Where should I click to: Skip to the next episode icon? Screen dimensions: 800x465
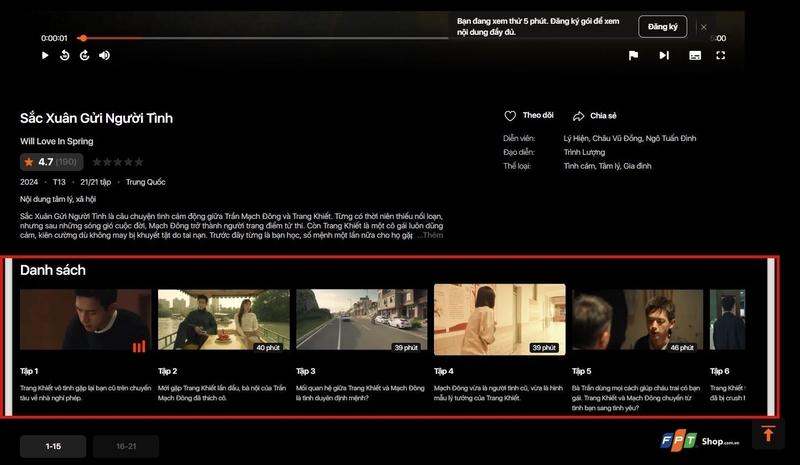[664, 56]
